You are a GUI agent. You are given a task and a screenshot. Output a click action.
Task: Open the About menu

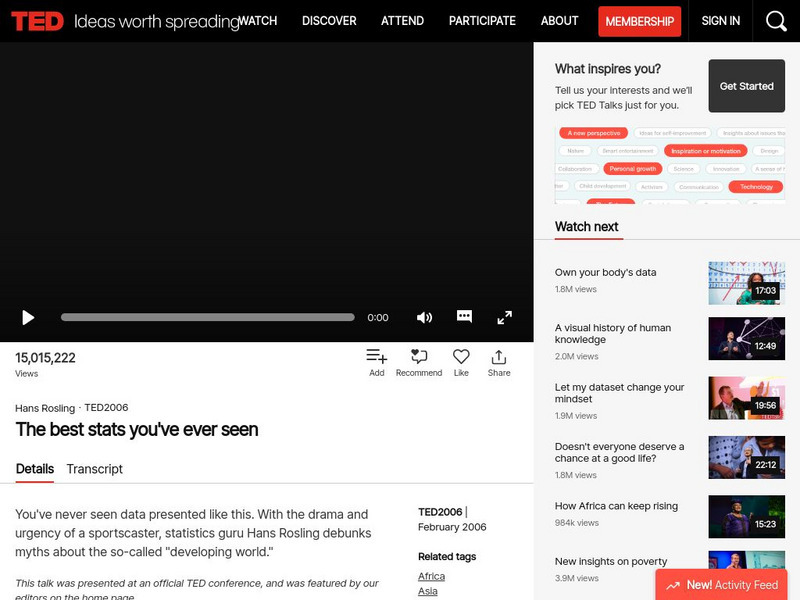point(559,21)
